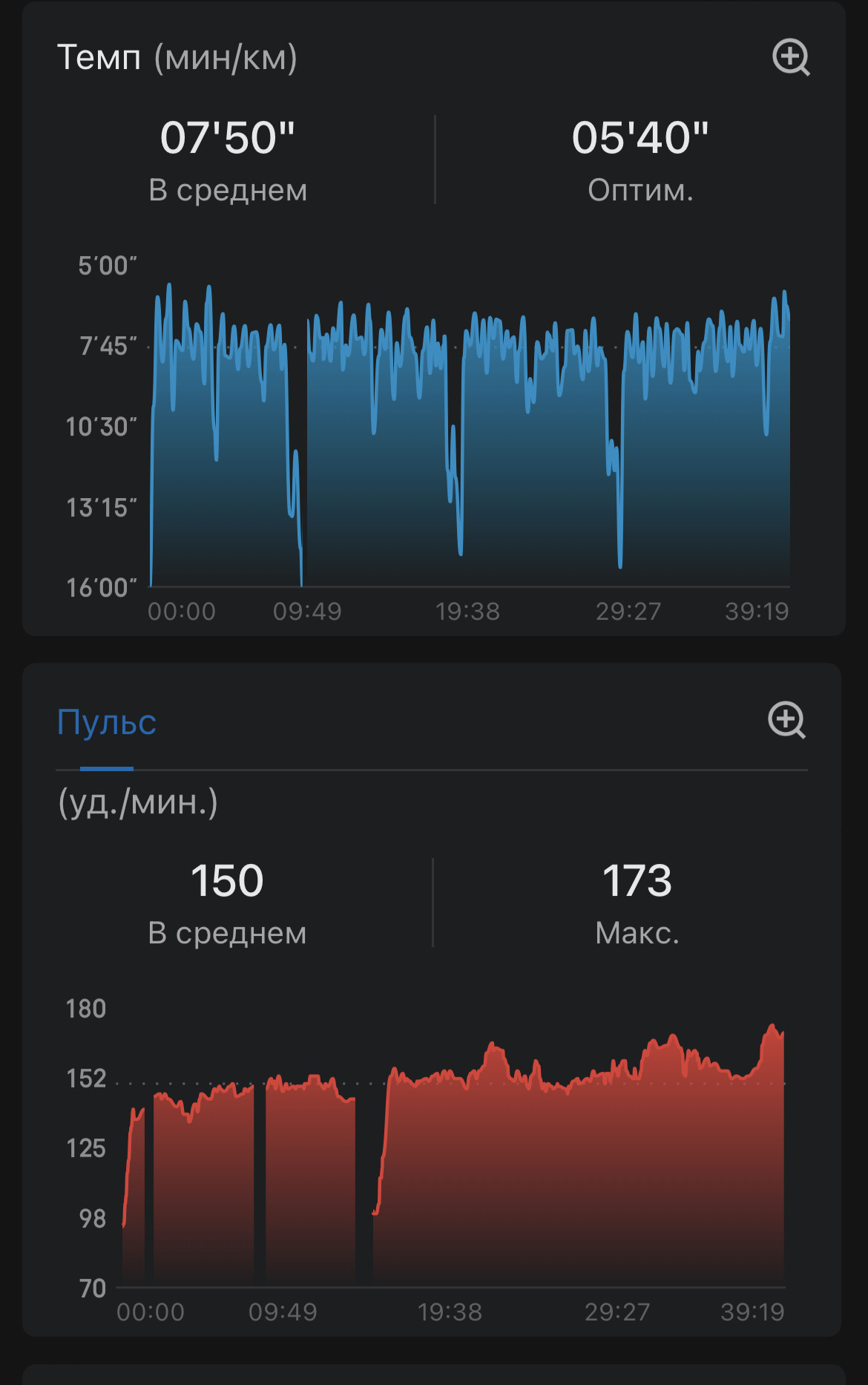The image size is (868, 1385).
Task: Open zoomed view of the Пульс chart
Action: [786, 720]
